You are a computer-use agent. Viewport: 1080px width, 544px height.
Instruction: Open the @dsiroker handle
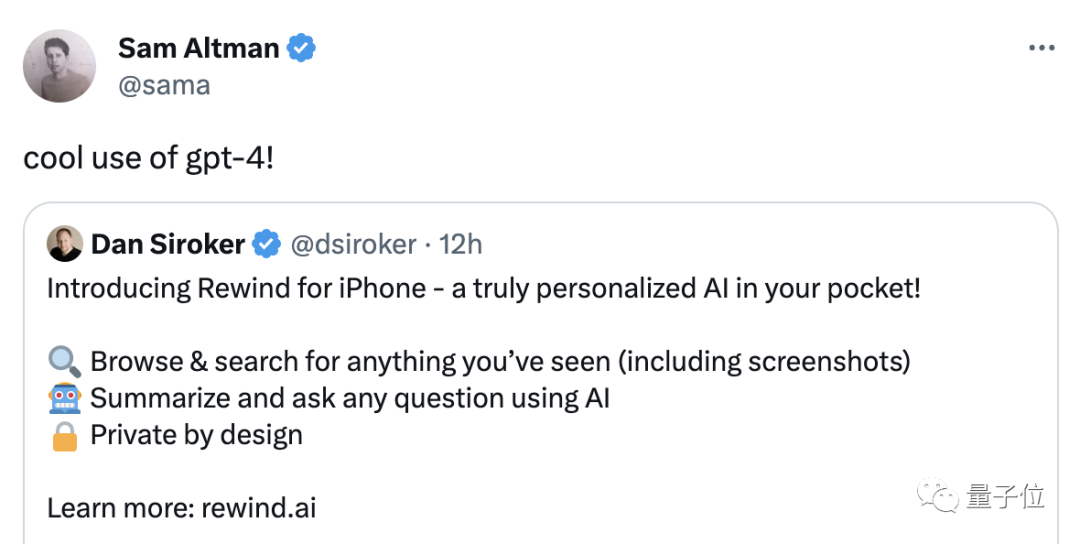(353, 244)
